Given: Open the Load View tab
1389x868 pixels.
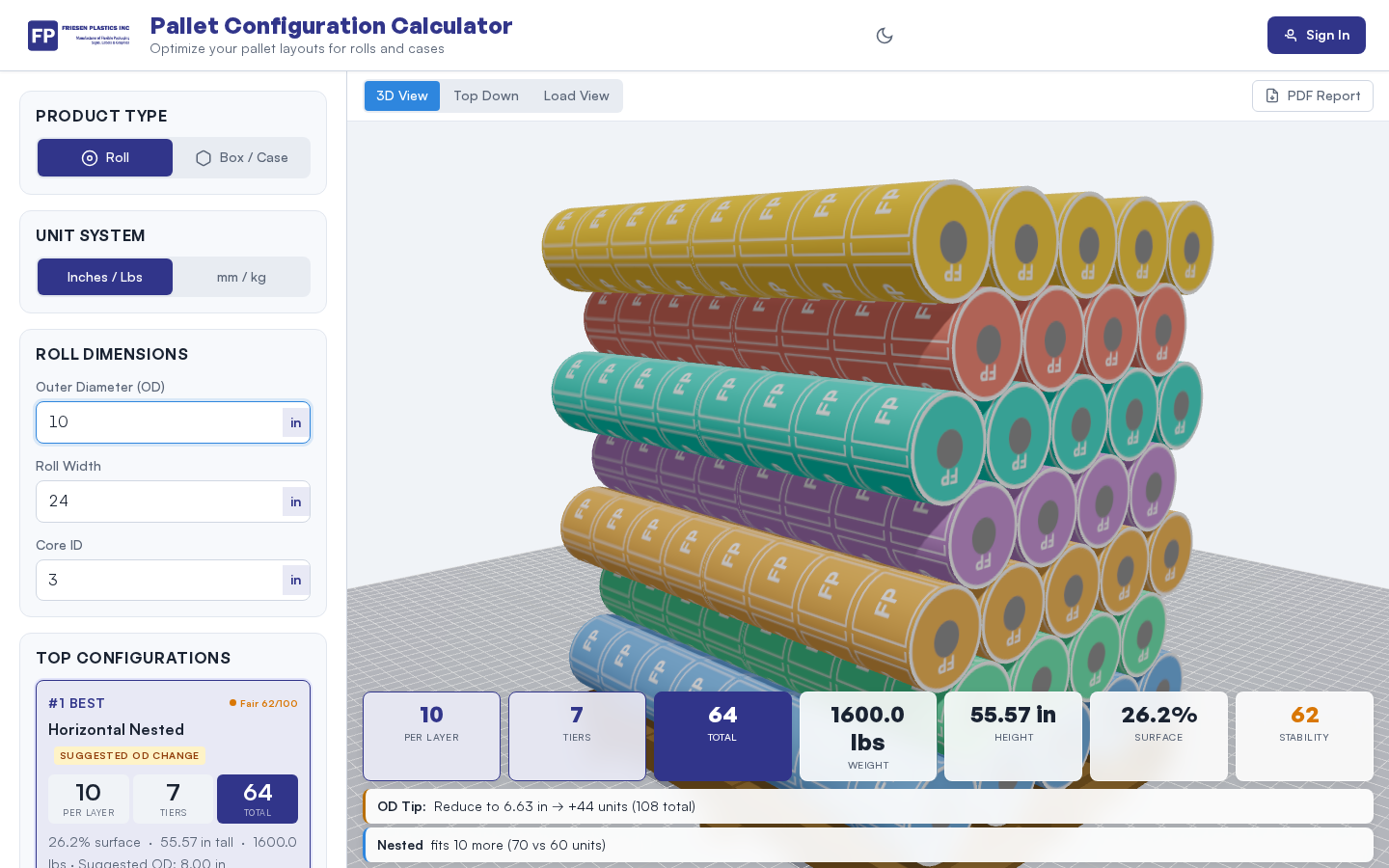Looking at the screenshot, I should click(x=576, y=95).
